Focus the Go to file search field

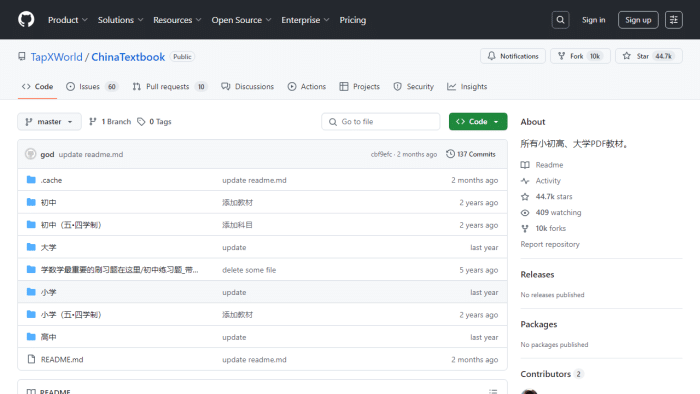coord(380,121)
